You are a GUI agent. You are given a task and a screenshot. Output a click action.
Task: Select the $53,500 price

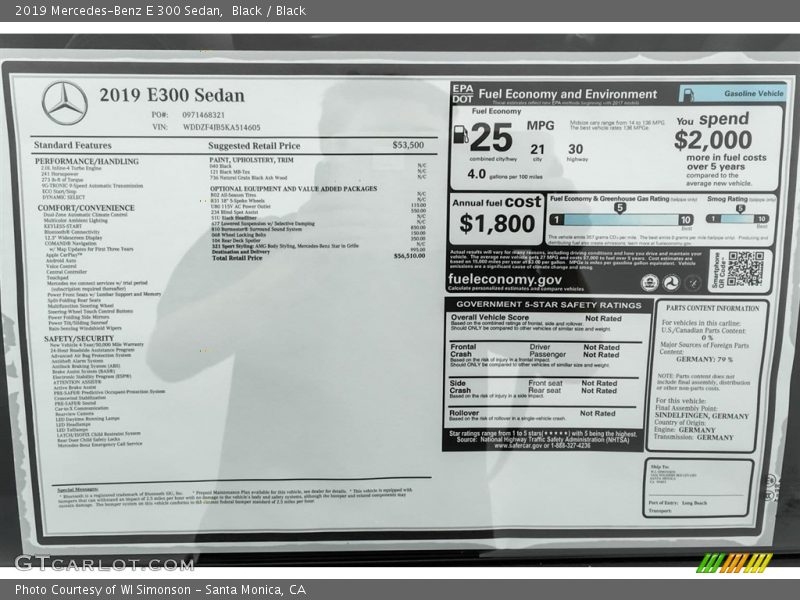point(408,145)
